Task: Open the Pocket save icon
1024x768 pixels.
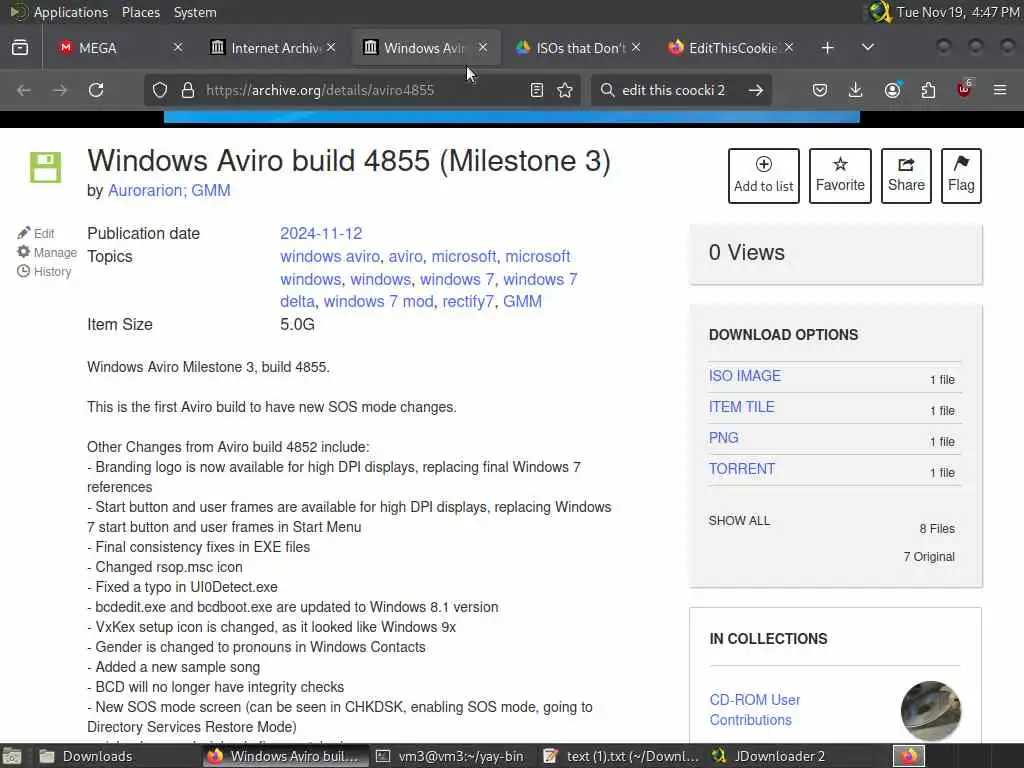Action: pyautogui.click(x=820, y=90)
